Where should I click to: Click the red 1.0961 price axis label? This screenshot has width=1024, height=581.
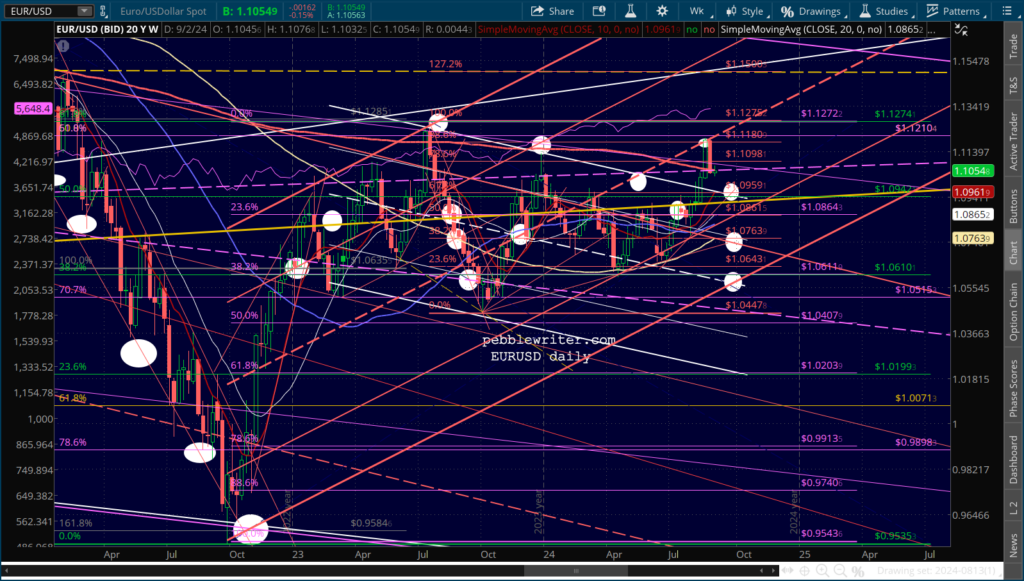click(974, 192)
